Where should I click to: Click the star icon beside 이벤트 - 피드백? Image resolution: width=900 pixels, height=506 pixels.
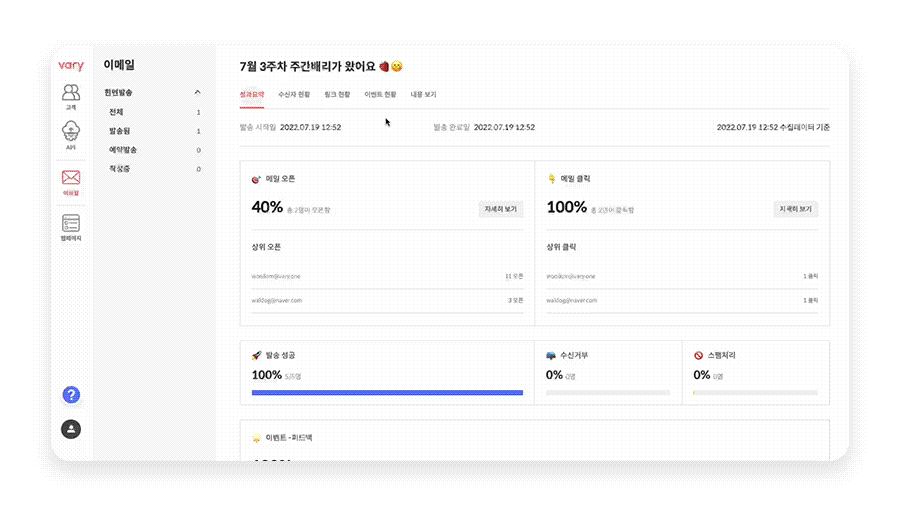tap(256, 438)
